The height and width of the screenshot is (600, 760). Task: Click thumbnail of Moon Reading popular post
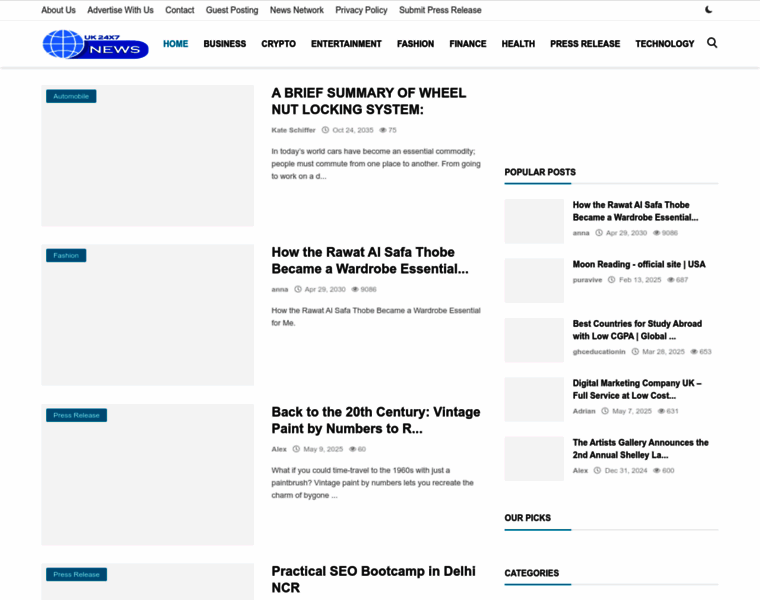pyautogui.click(x=534, y=281)
